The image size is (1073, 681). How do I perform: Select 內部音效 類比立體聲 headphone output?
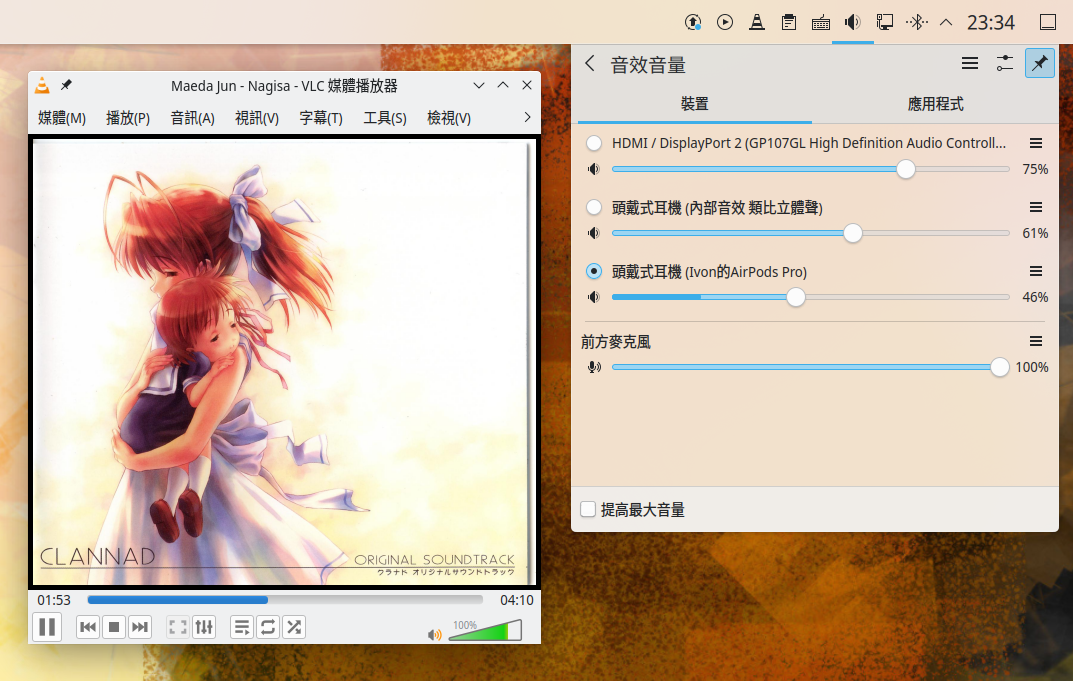[x=594, y=207]
